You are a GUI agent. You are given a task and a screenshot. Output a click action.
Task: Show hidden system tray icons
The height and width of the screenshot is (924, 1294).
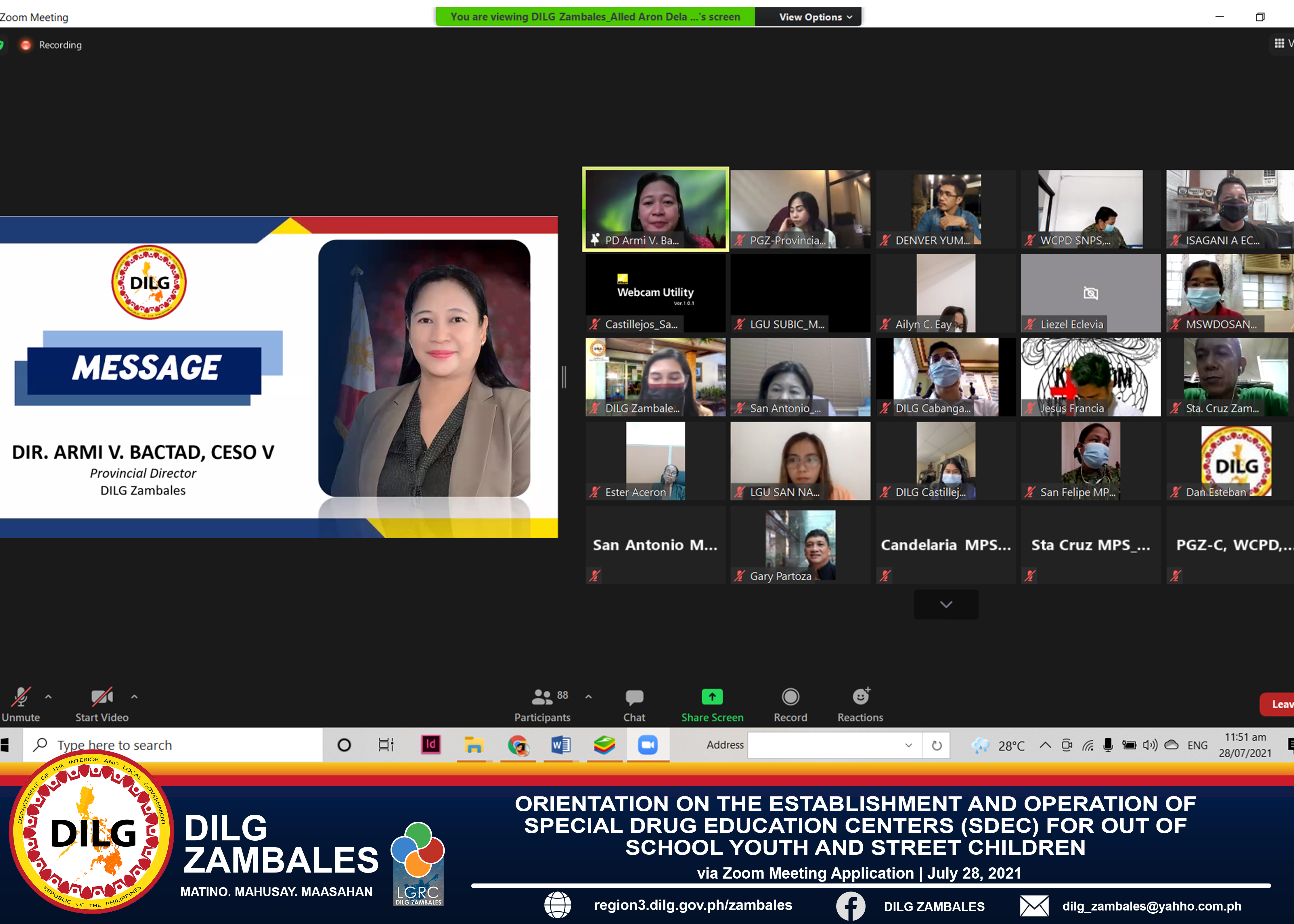click(1045, 745)
